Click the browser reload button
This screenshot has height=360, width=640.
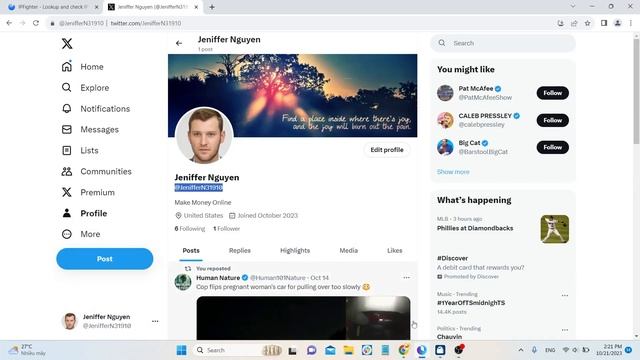click(36, 23)
